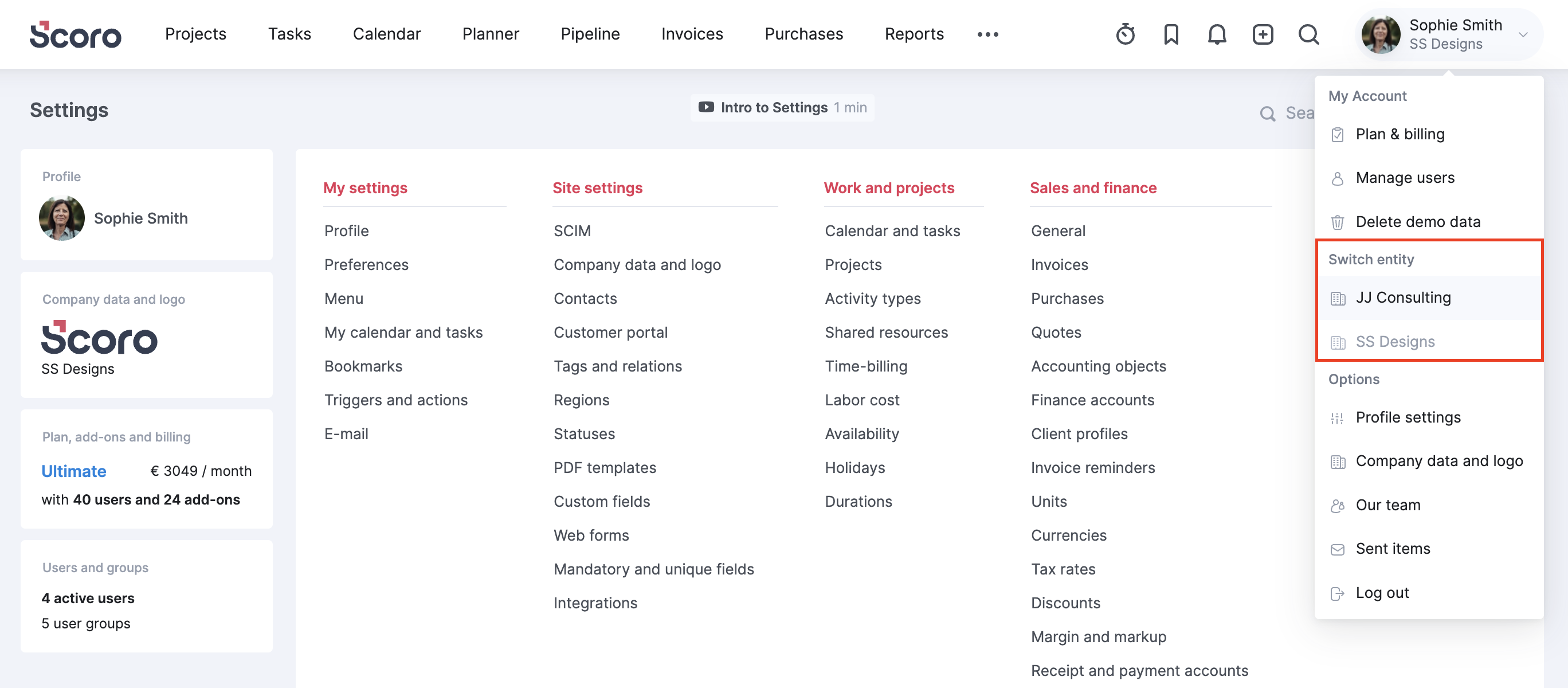Switch entity to JJ Consulting
1568x688 pixels.
pyautogui.click(x=1429, y=298)
